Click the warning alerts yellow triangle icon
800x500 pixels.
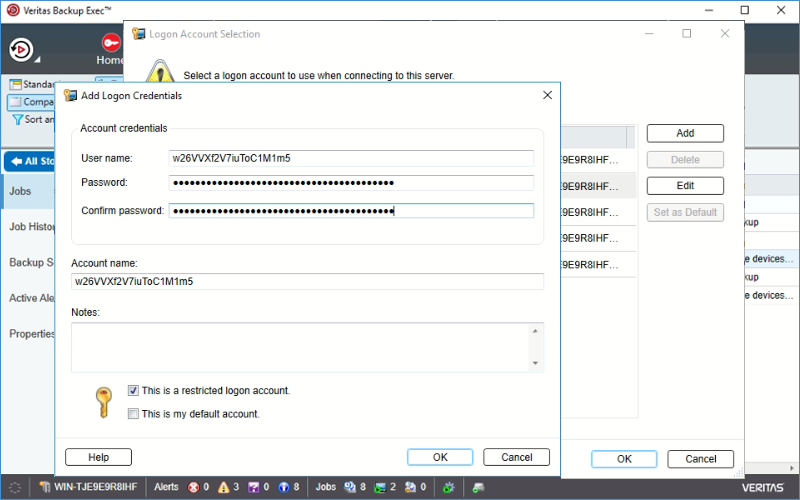pyautogui.click(x=223, y=487)
